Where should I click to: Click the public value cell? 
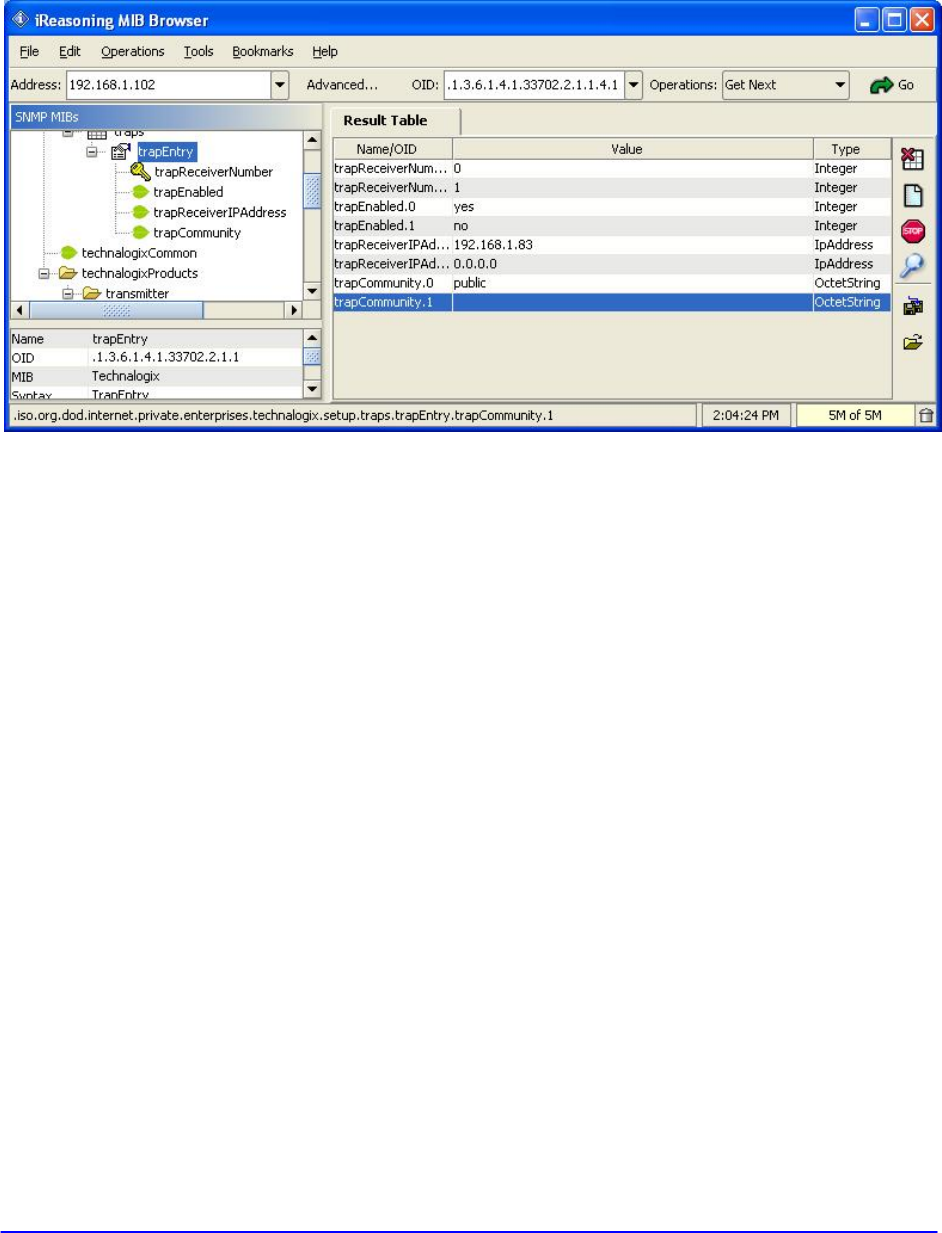point(632,283)
